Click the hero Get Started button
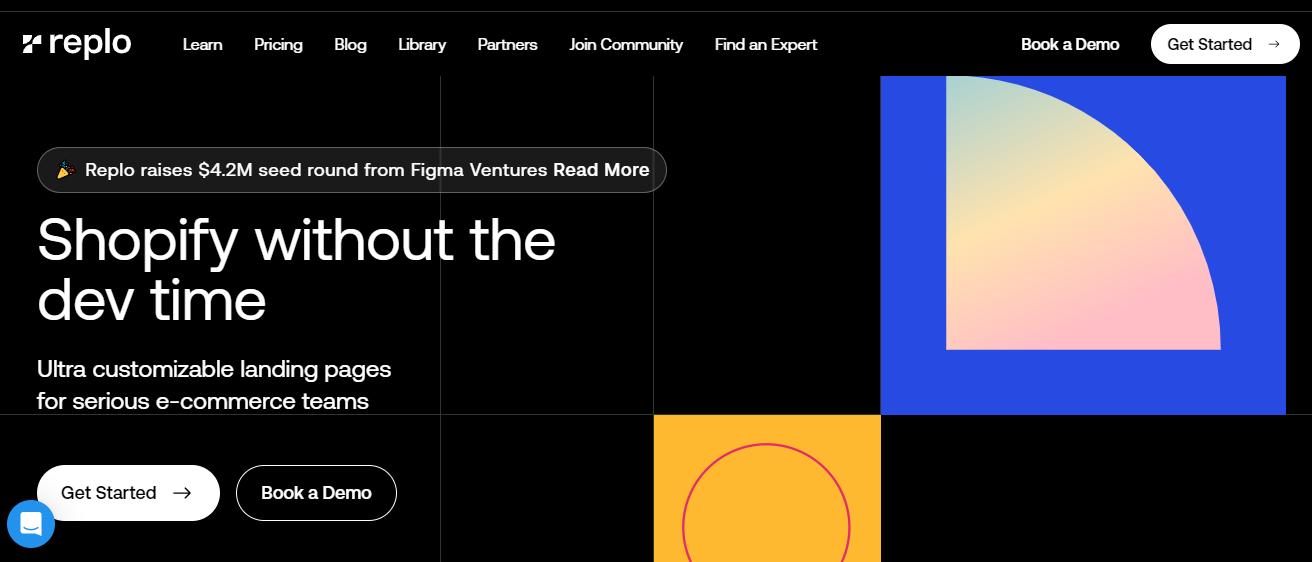 coord(128,493)
